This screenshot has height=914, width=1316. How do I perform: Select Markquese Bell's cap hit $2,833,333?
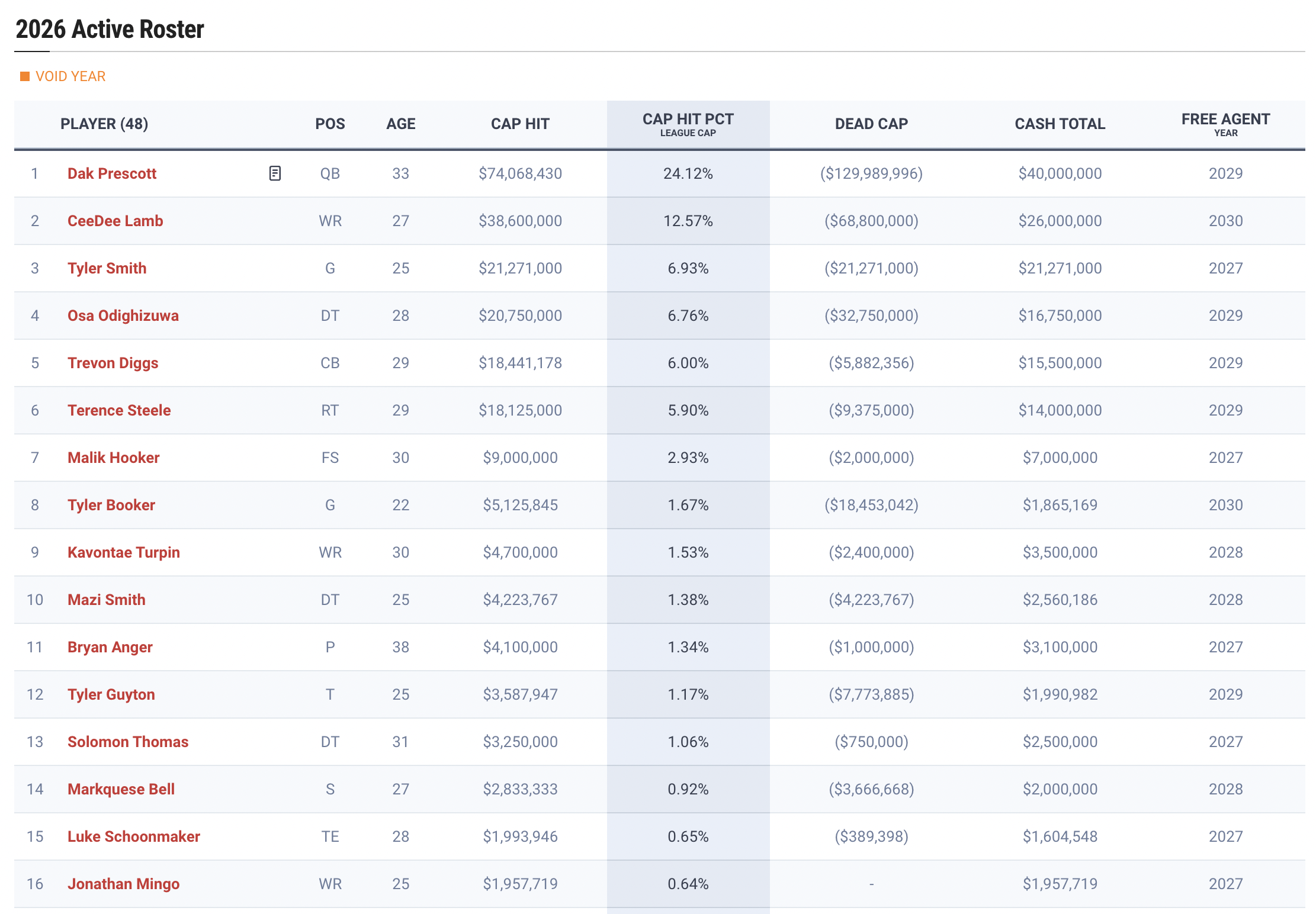click(x=520, y=789)
